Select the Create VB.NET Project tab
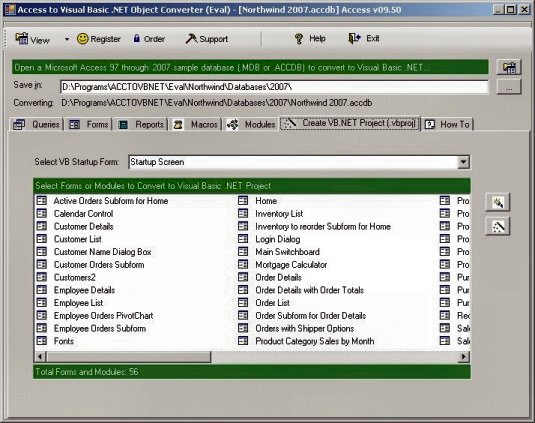Viewport: 535px width, 423px height. point(350,123)
